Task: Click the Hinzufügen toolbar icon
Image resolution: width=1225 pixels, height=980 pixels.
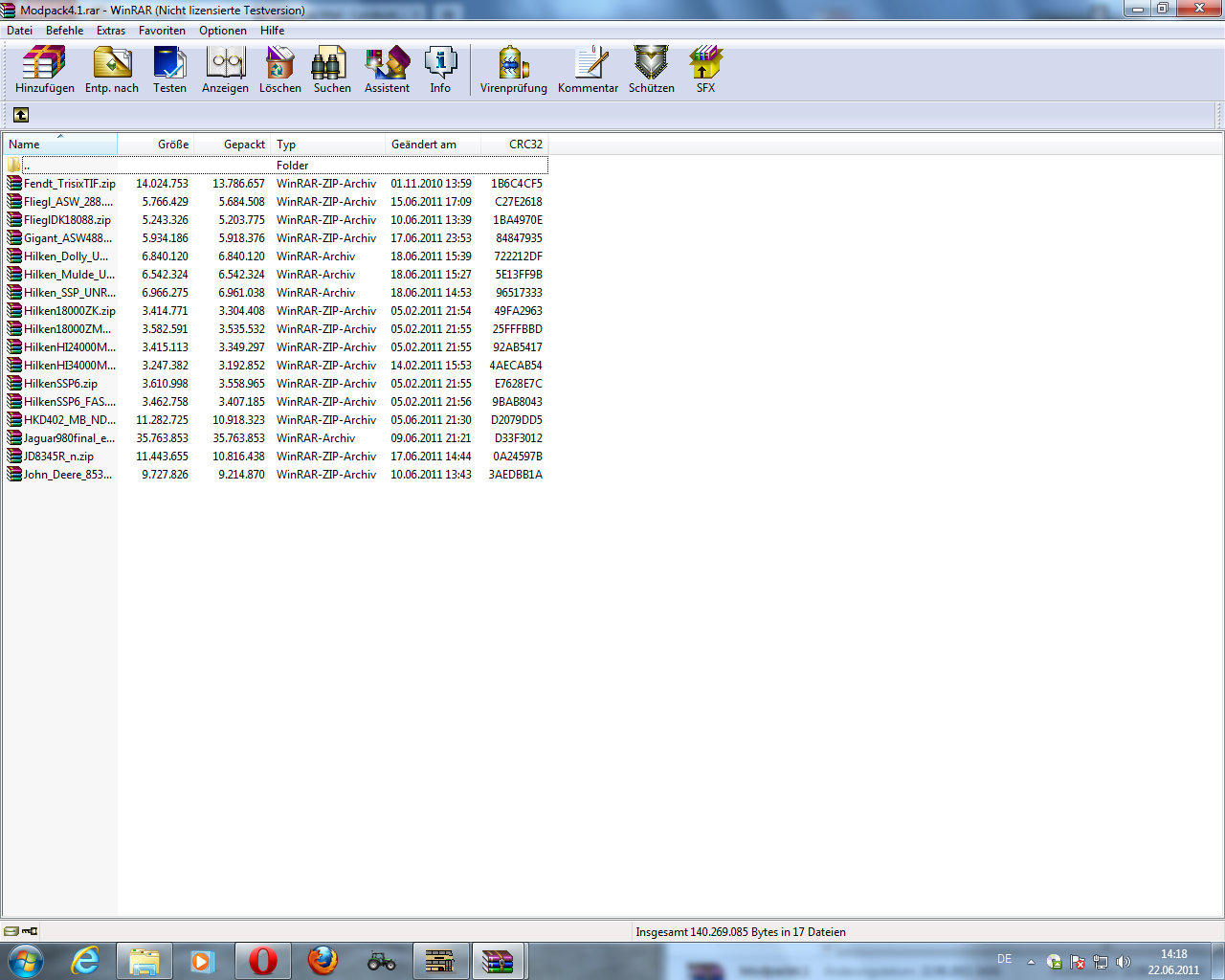Action: [x=44, y=70]
